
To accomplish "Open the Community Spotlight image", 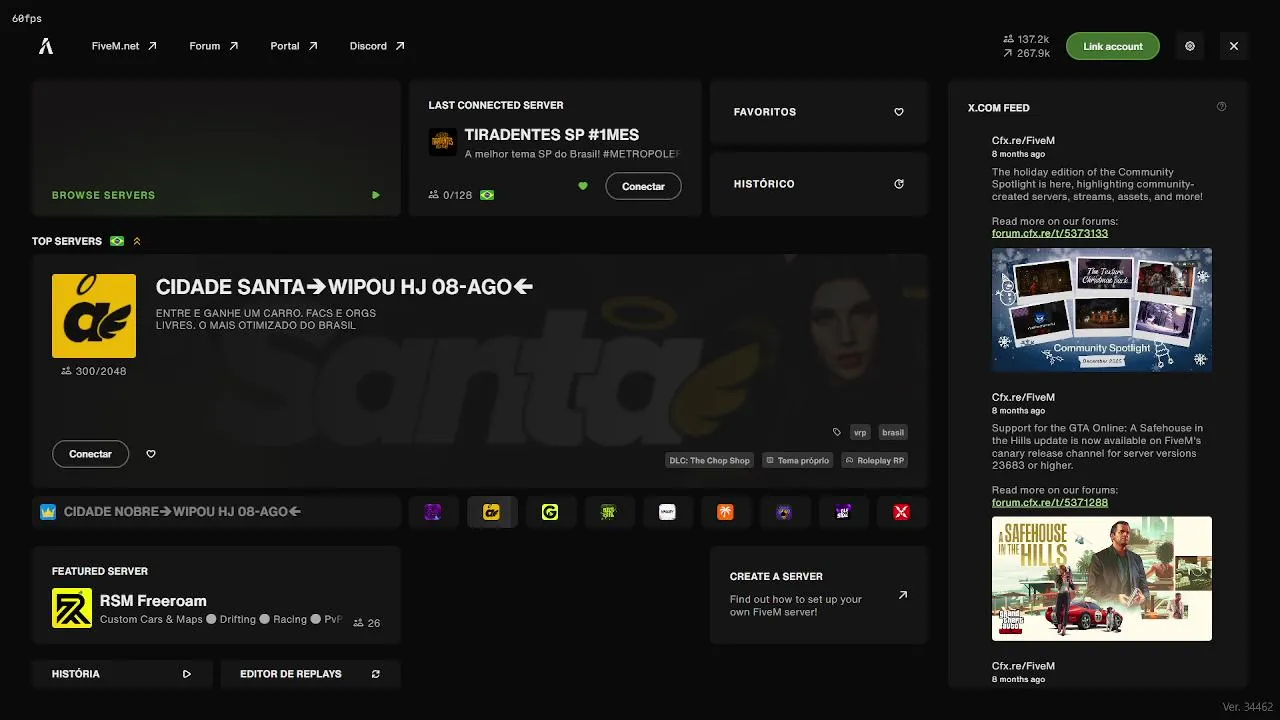I will click(1102, 310).
